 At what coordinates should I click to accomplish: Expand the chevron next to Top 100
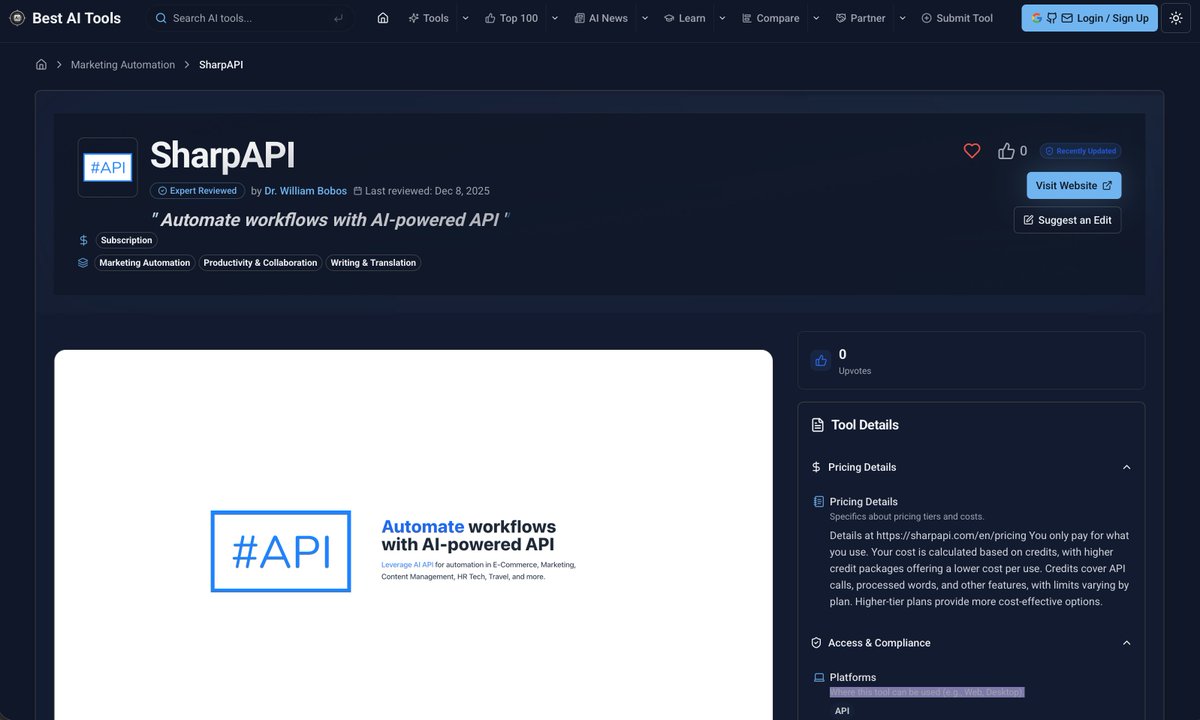point(555,18)
